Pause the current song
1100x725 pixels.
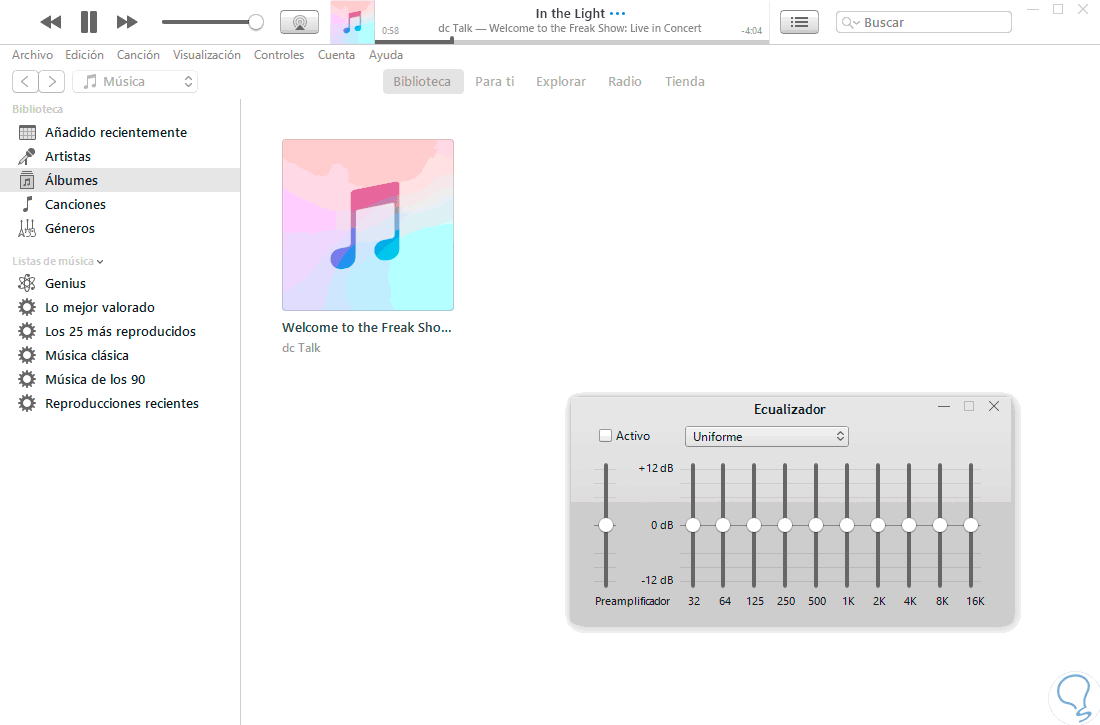coord(89,22)
